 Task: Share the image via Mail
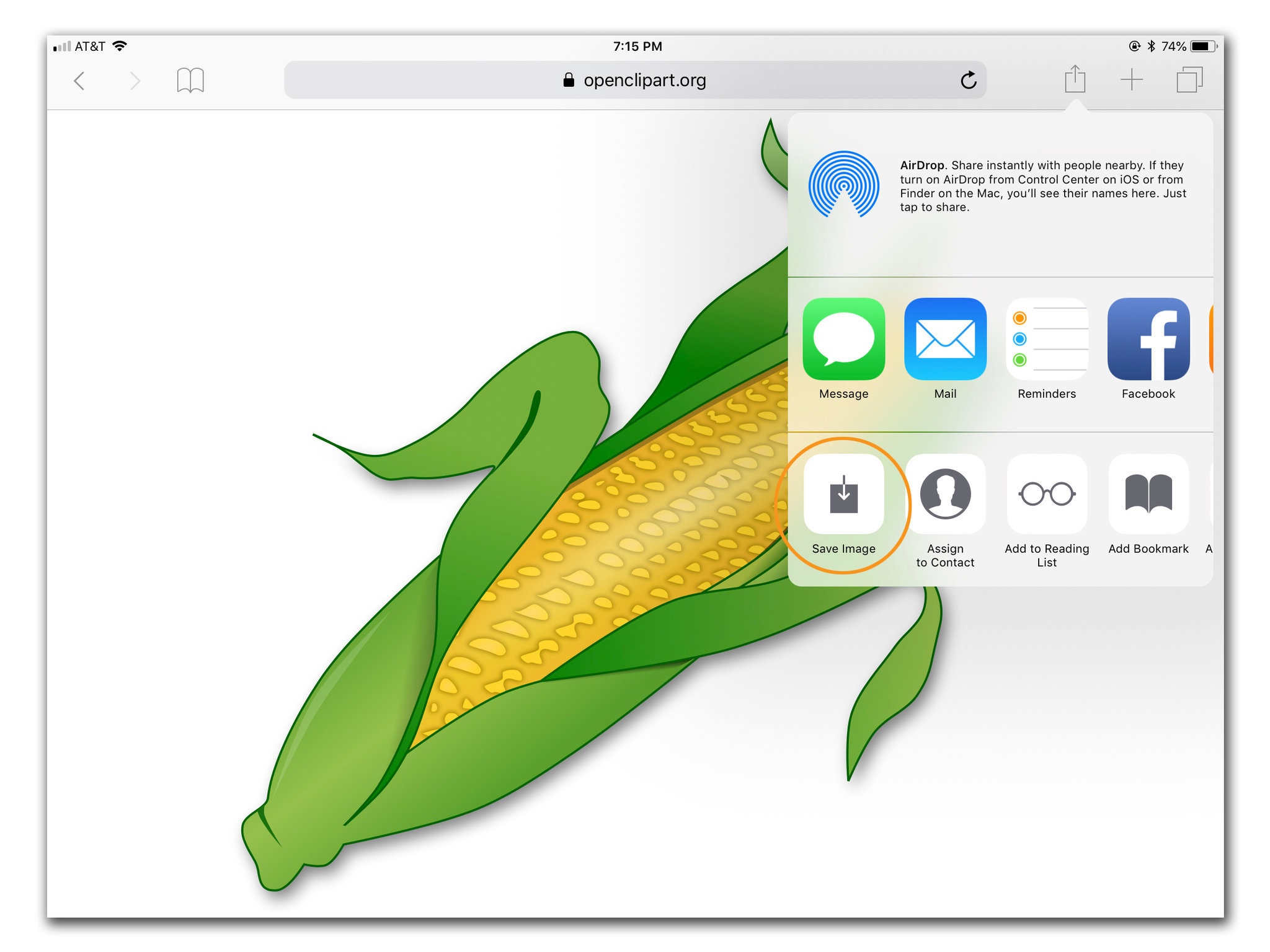click(945, 339)
